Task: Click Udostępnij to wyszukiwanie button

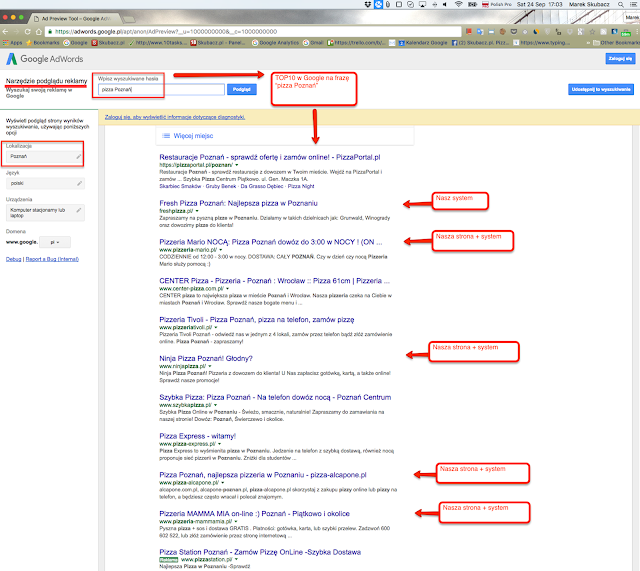Action: point(601,89)
